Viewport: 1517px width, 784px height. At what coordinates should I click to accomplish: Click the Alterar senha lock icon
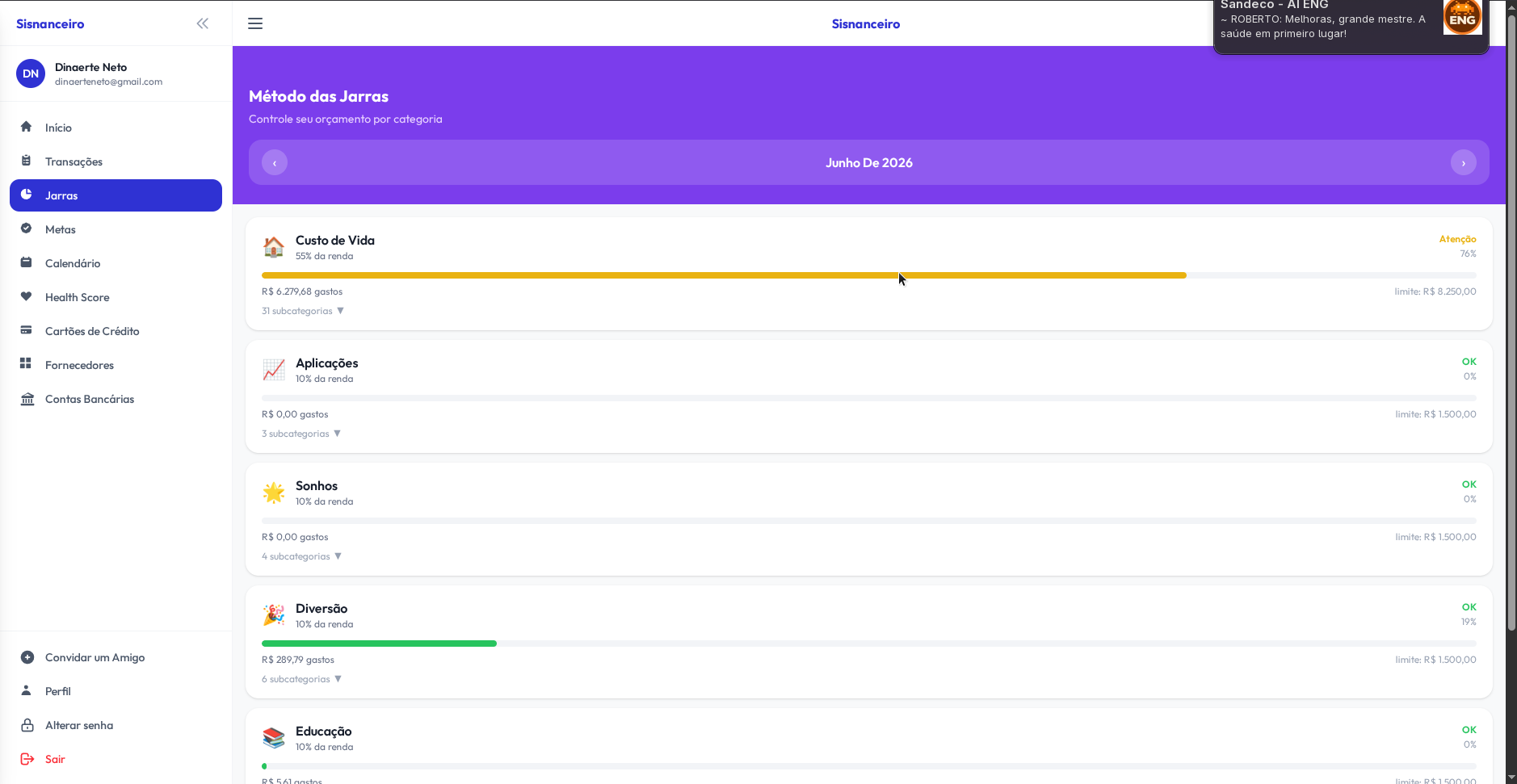(27, 725)
